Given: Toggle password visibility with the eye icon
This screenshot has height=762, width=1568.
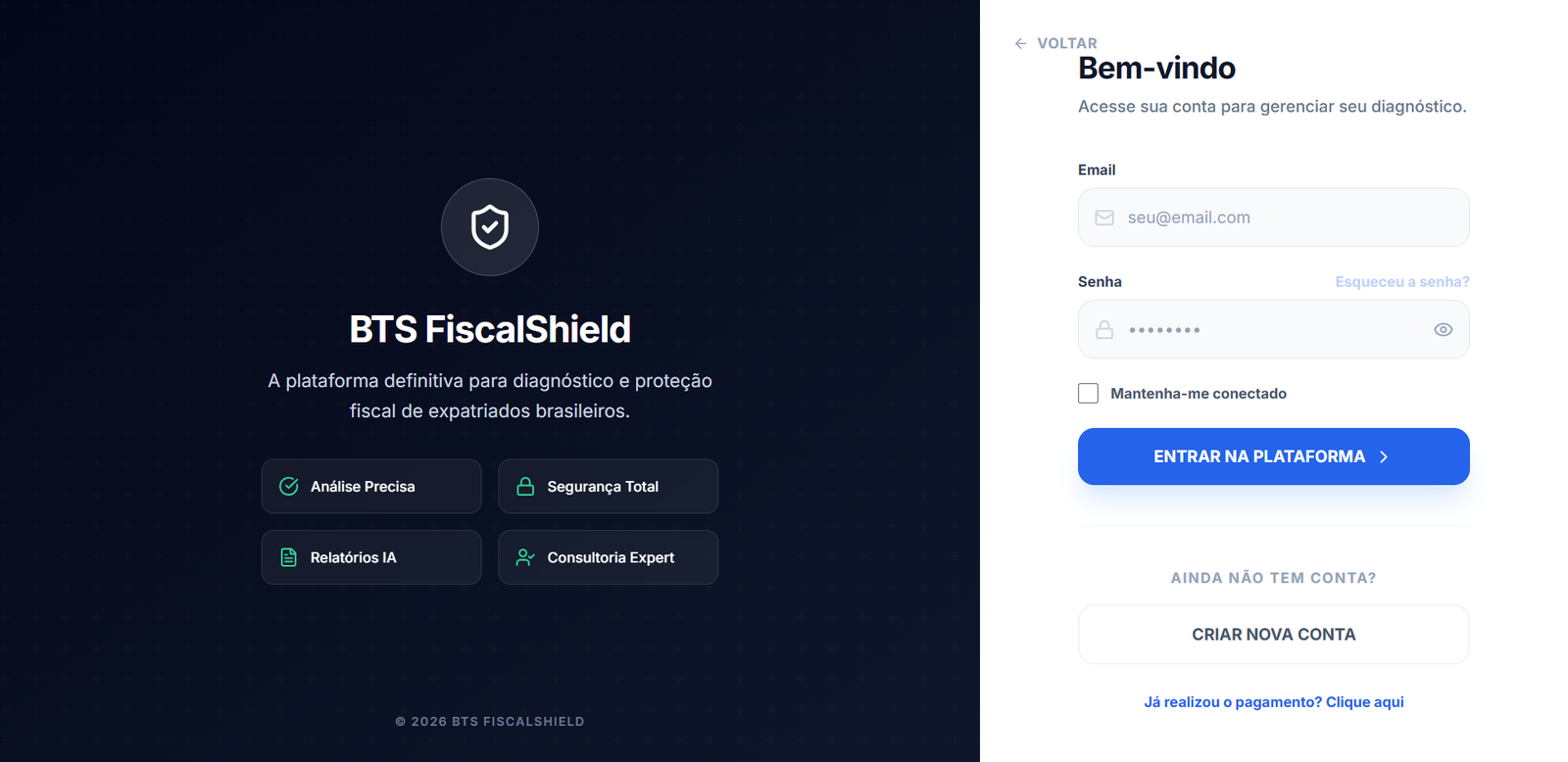Looking at the screenshot, I should pyautogui.click(x=1443, y=330).
